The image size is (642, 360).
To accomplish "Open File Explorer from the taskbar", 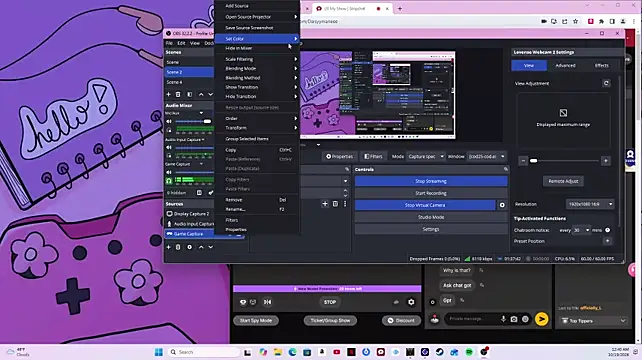I will pos(278,352).
